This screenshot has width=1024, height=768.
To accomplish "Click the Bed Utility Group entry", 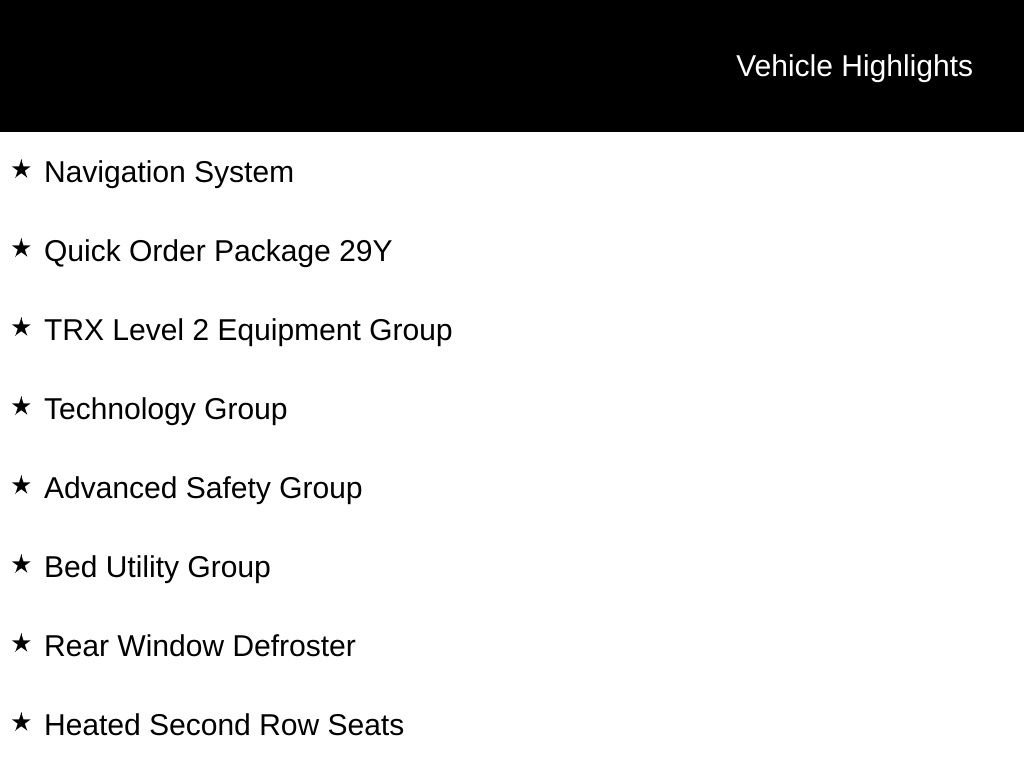I will 157,567.
